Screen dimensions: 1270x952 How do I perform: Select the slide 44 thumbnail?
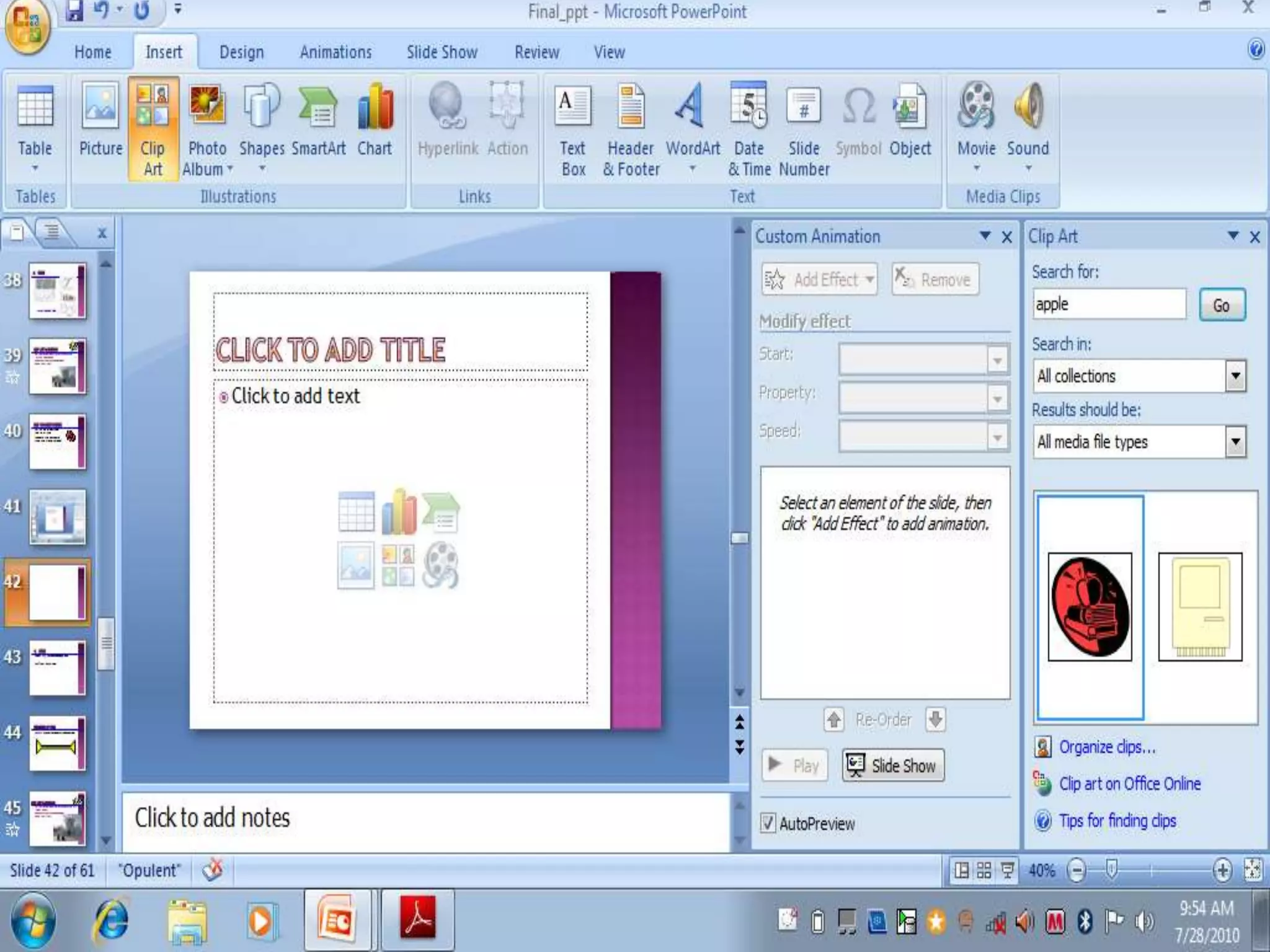coord(57,744)
